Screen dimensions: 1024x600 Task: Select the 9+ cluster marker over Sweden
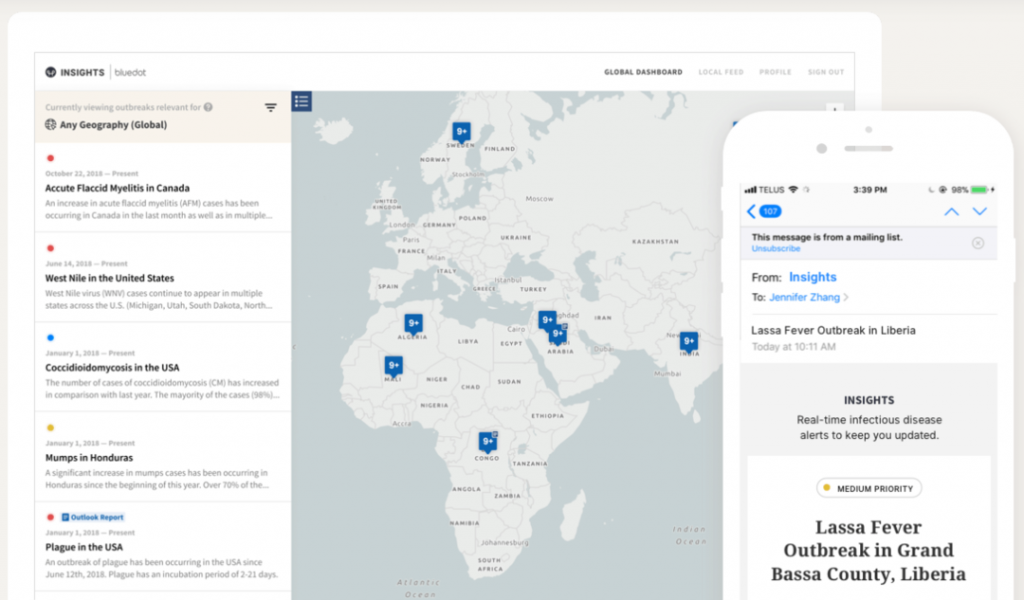[462, 131]
